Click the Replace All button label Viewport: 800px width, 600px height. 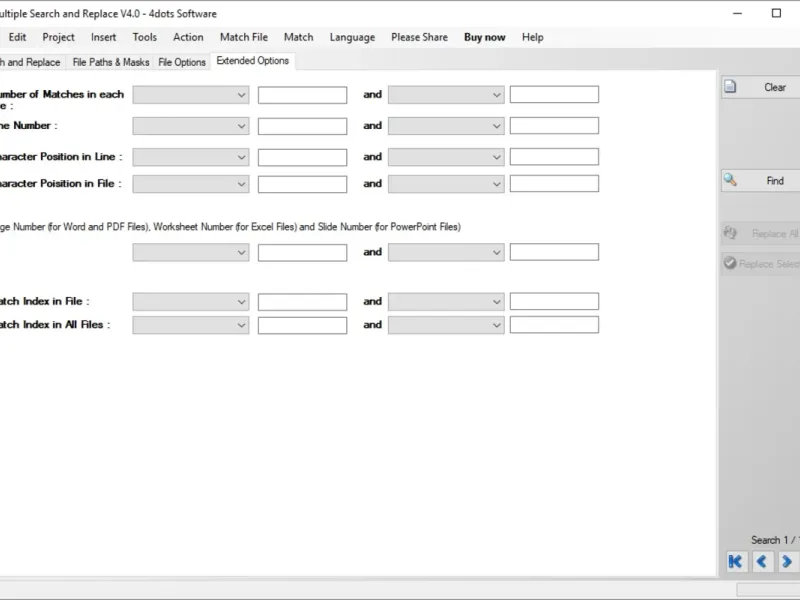[775, 234]
